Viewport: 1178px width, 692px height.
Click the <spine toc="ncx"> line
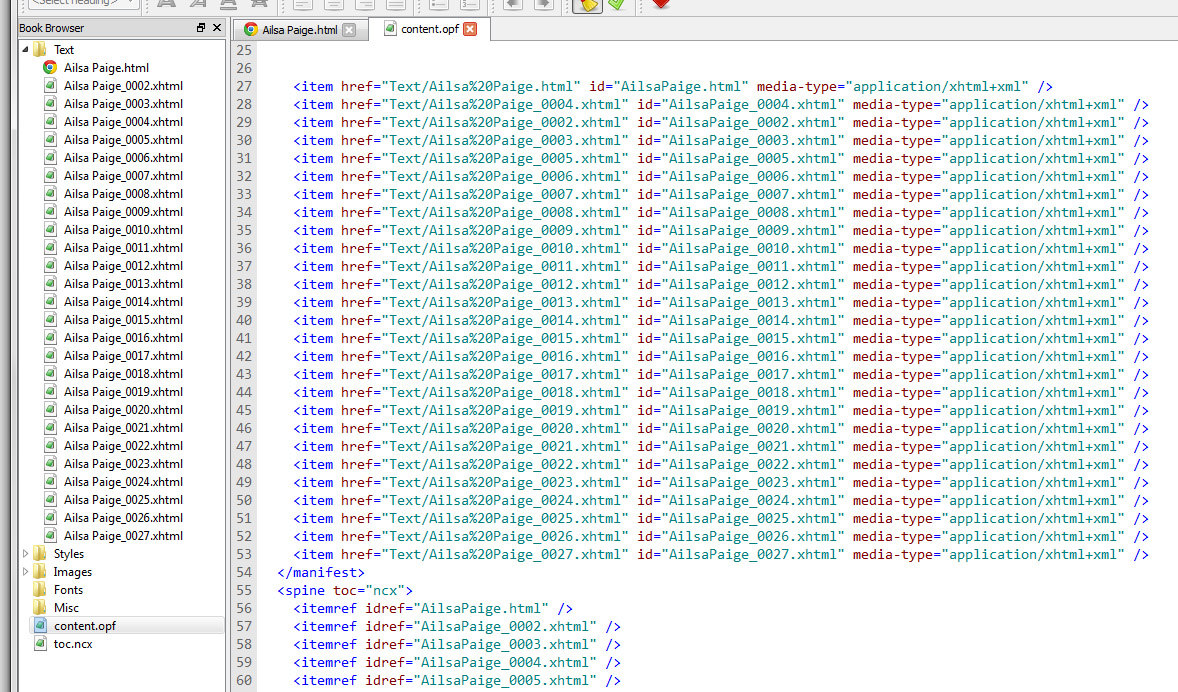point(345,591)
